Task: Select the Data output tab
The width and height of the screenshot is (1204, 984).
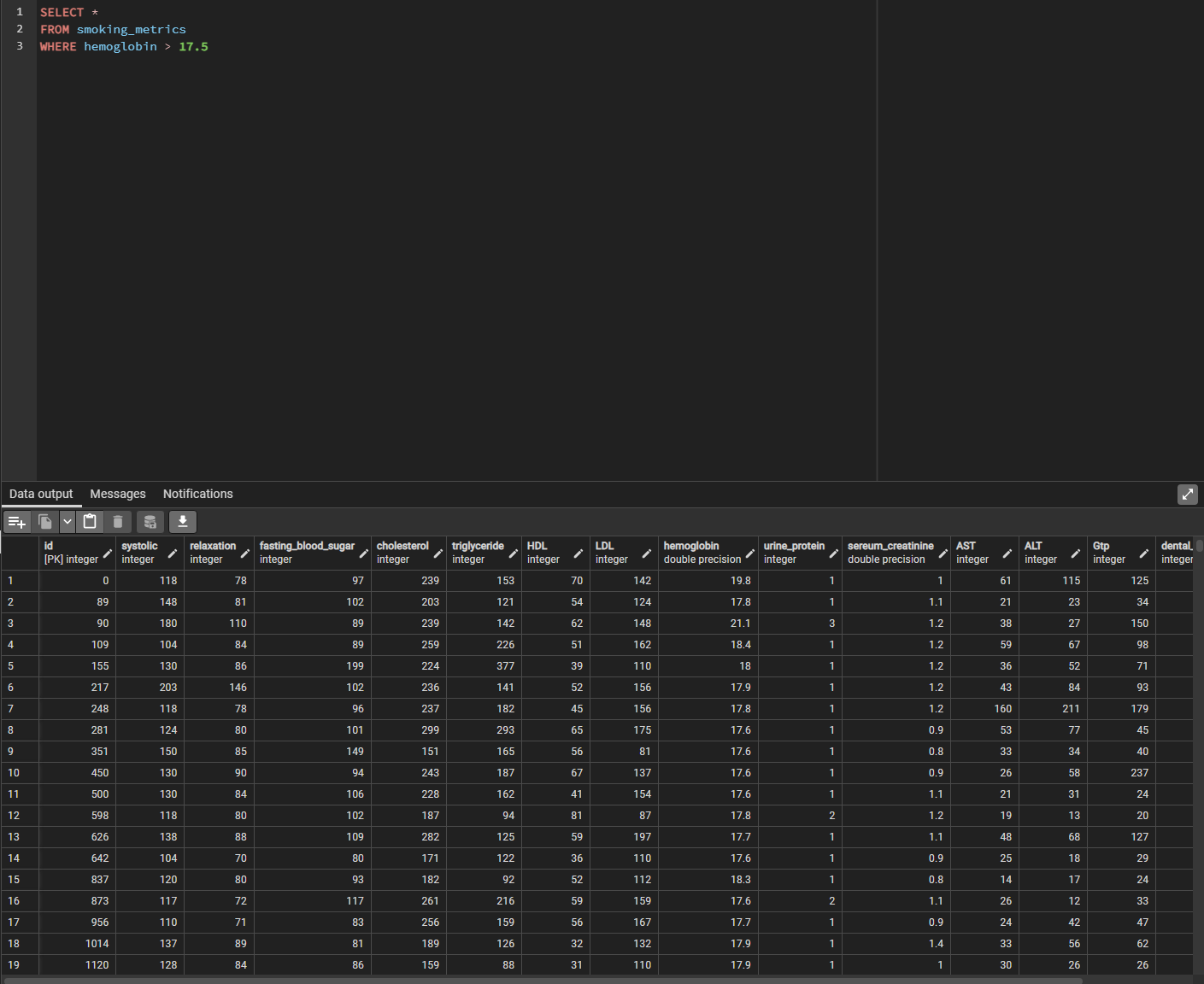Action: 40,494
